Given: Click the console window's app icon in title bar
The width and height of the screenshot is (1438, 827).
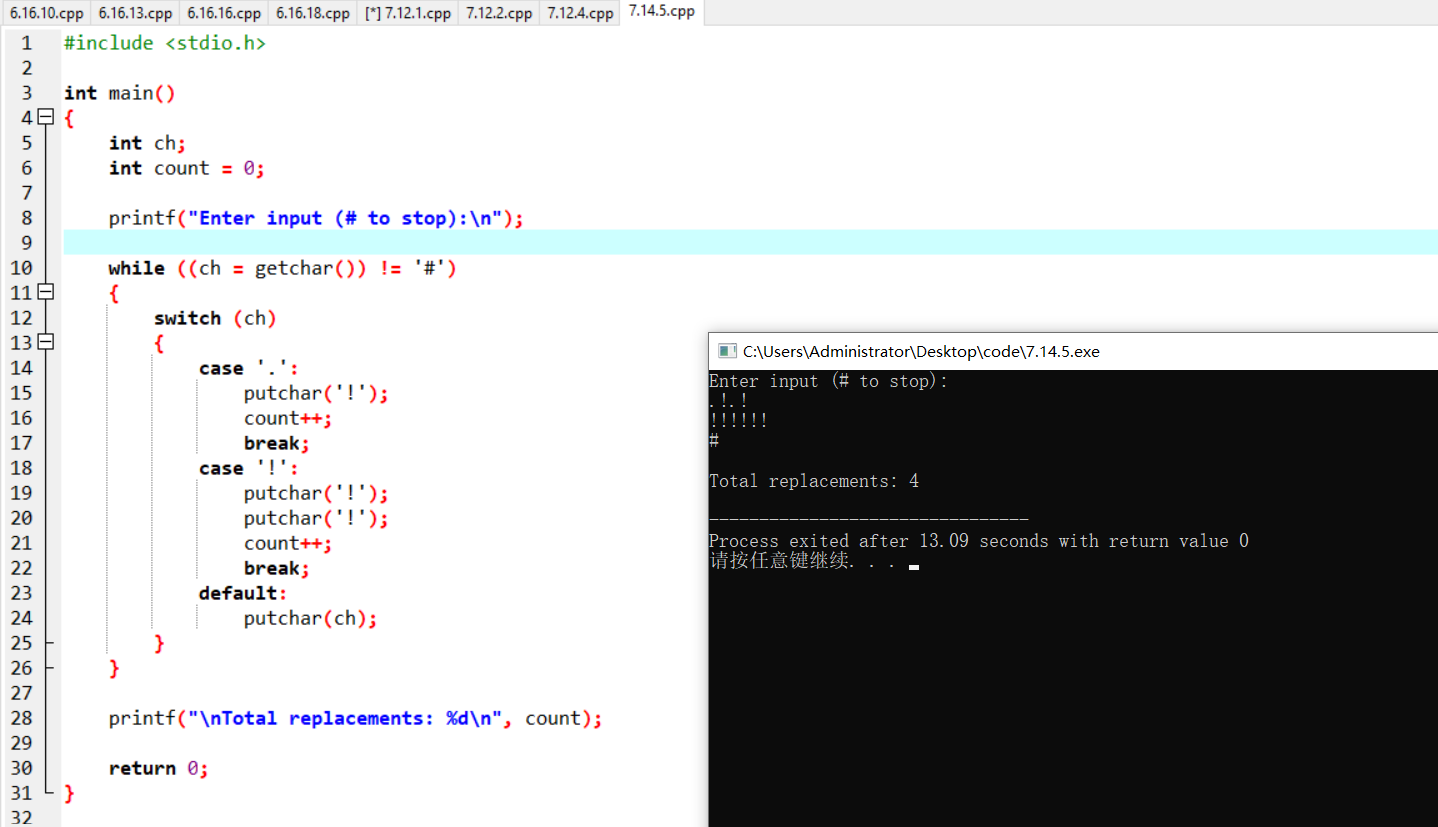Looking at the screenshot, I should pyautogui.click(x=727, y=351).
